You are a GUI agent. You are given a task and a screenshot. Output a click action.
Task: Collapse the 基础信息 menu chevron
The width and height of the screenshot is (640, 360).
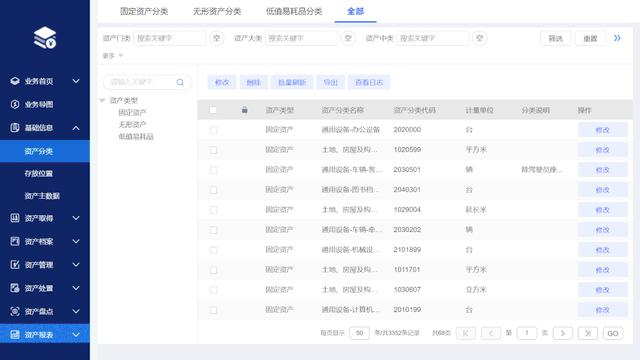click(76, 128)
